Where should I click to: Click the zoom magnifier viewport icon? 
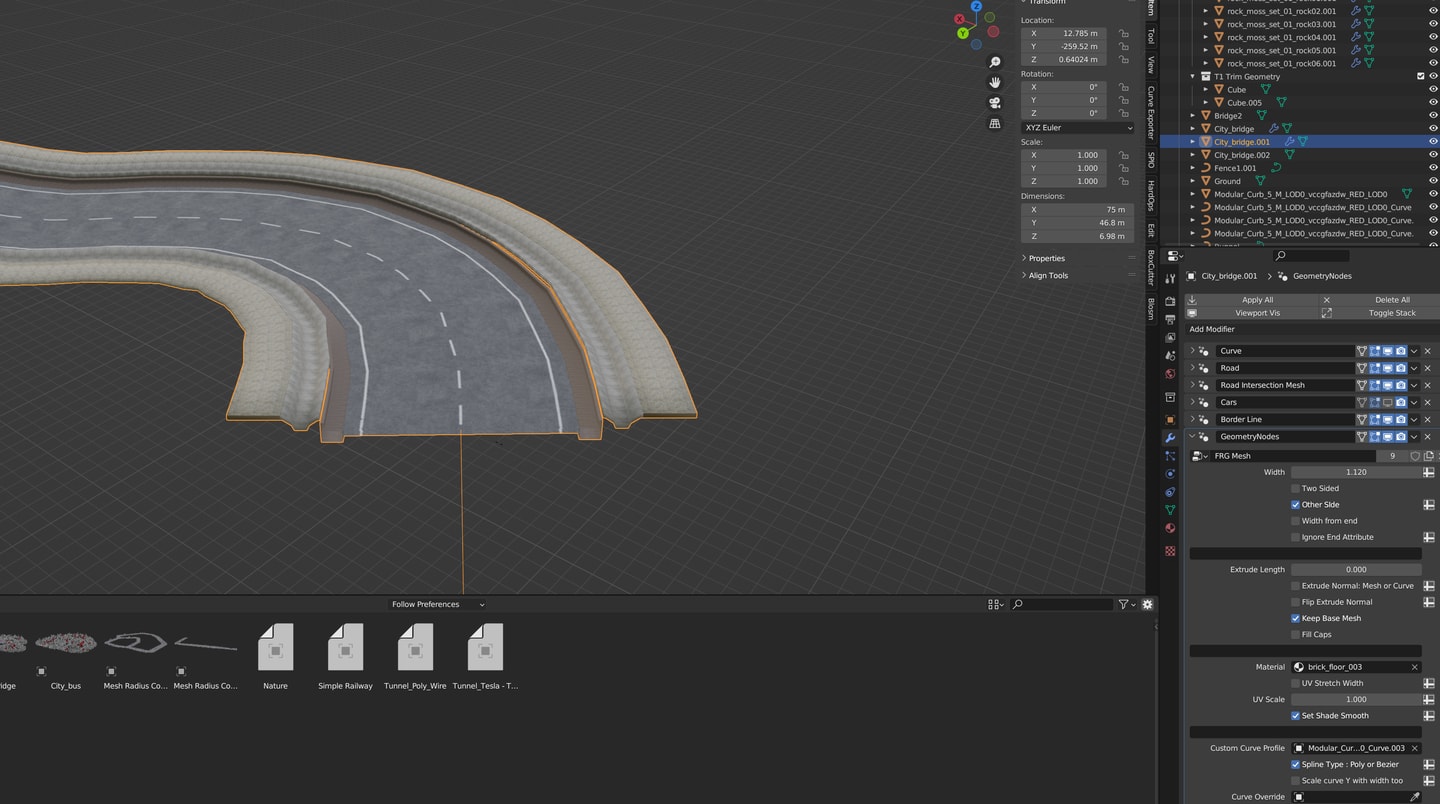pyautogui.click(x=995, y=63)
